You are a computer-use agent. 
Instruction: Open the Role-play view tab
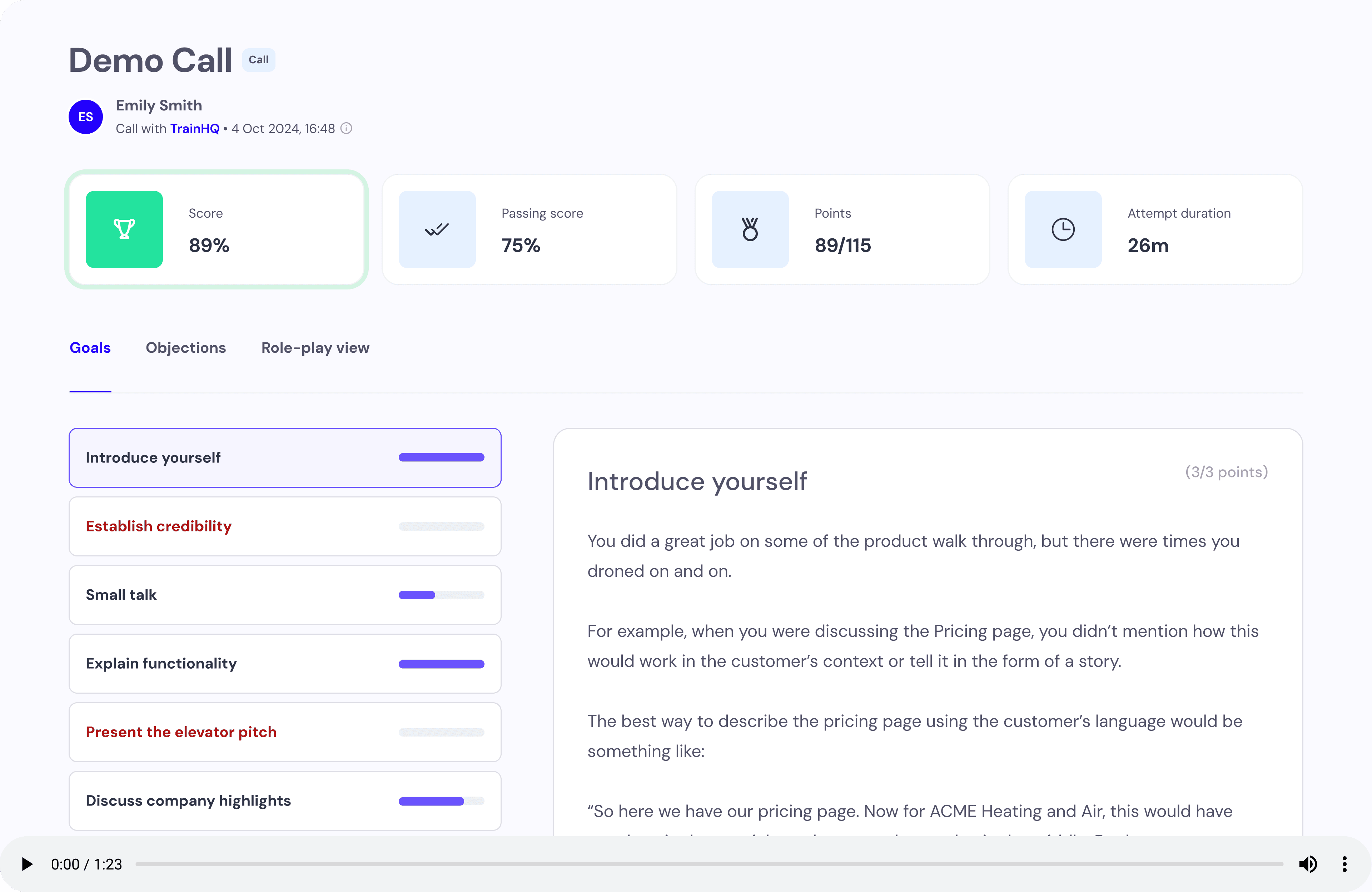[315, 348]
